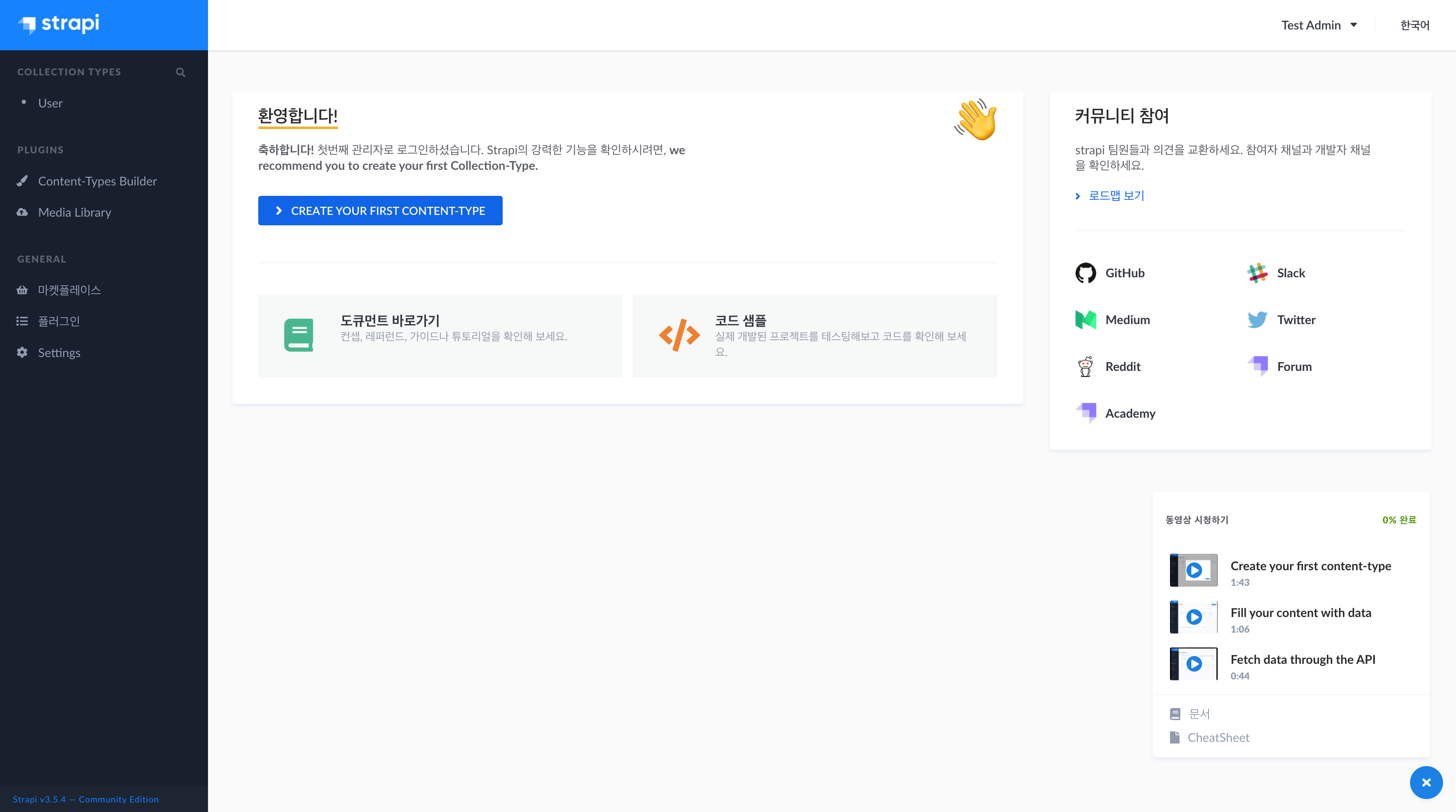This screenshot has width=1456, height=812.
Task: Open the 한국어 language selector
Action: [x=1414, y=25]
